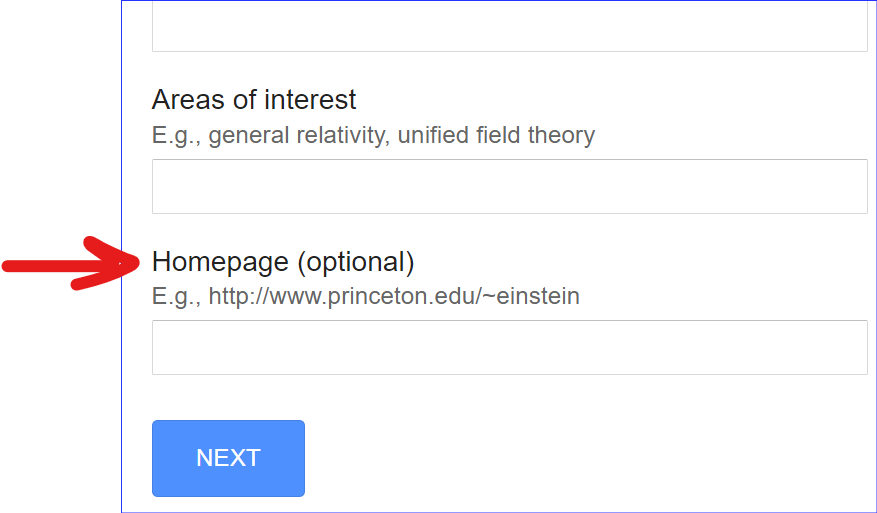Click the "unified field theory" example text
877x513 pixels.
[x=496, y=135]
